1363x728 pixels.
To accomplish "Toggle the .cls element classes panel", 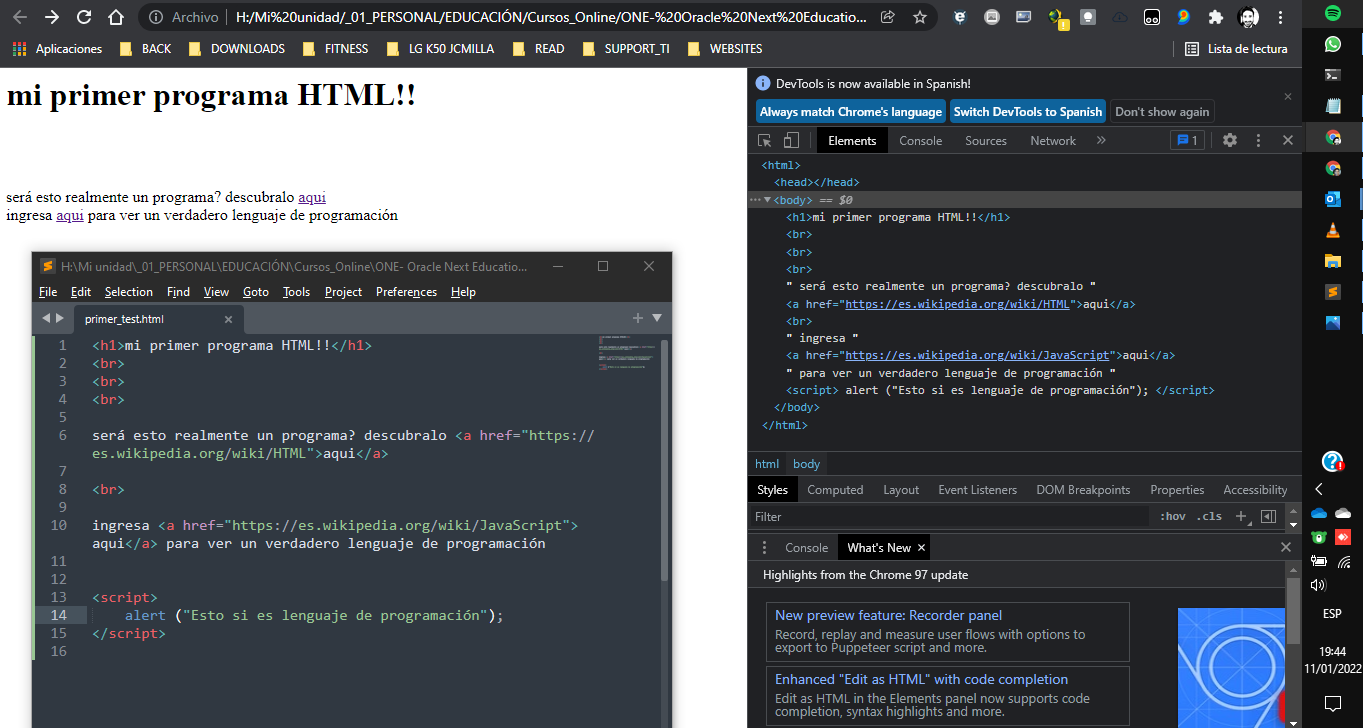I will pos(1210,517).
